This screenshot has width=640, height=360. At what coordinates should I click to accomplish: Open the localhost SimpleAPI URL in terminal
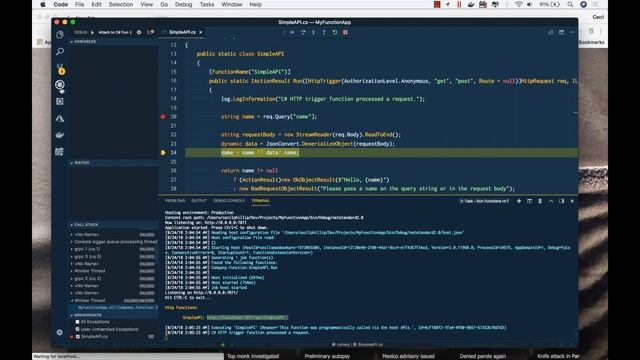(247, 318)
